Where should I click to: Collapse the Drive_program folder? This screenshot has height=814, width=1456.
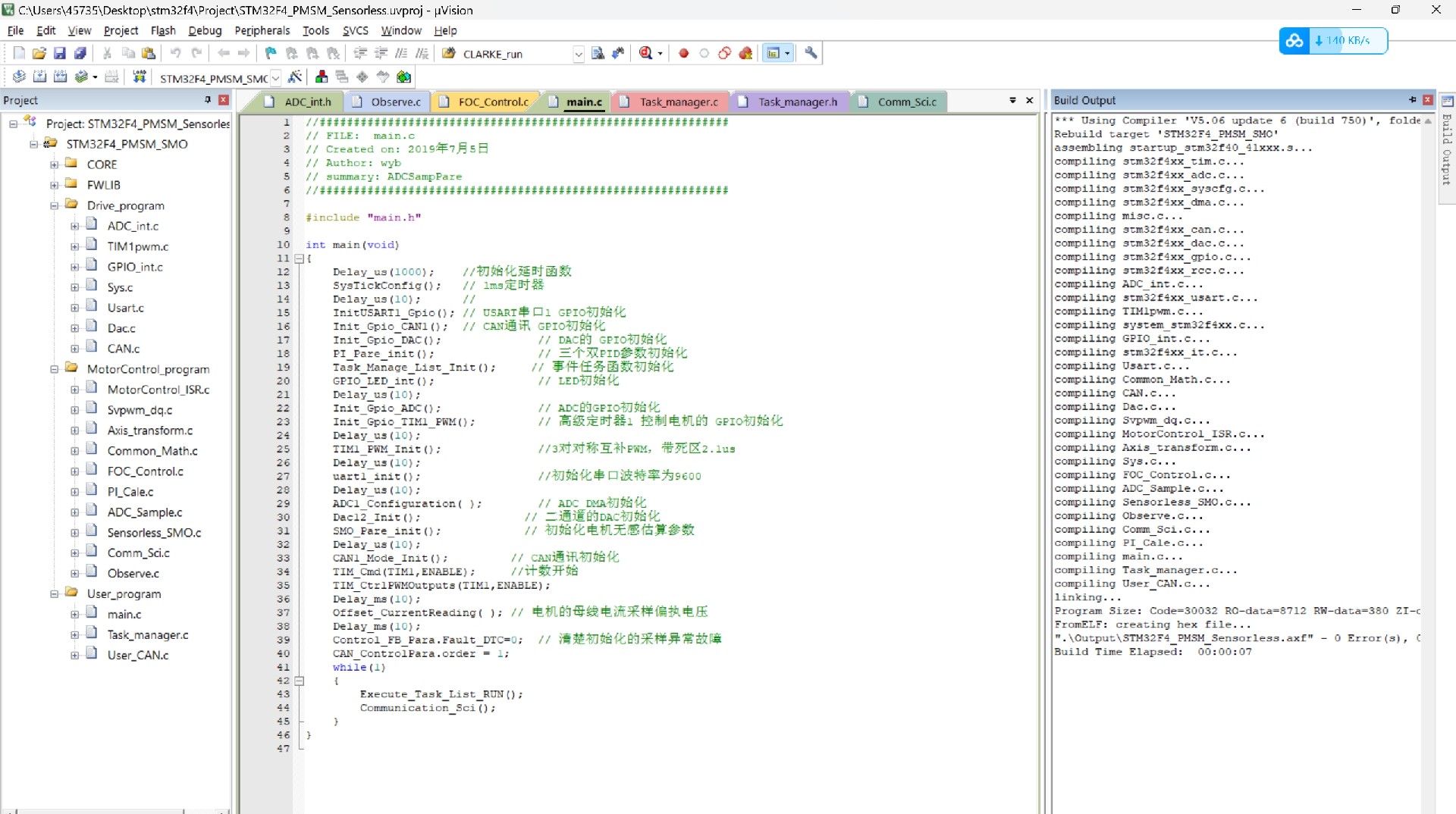[55, 205]
